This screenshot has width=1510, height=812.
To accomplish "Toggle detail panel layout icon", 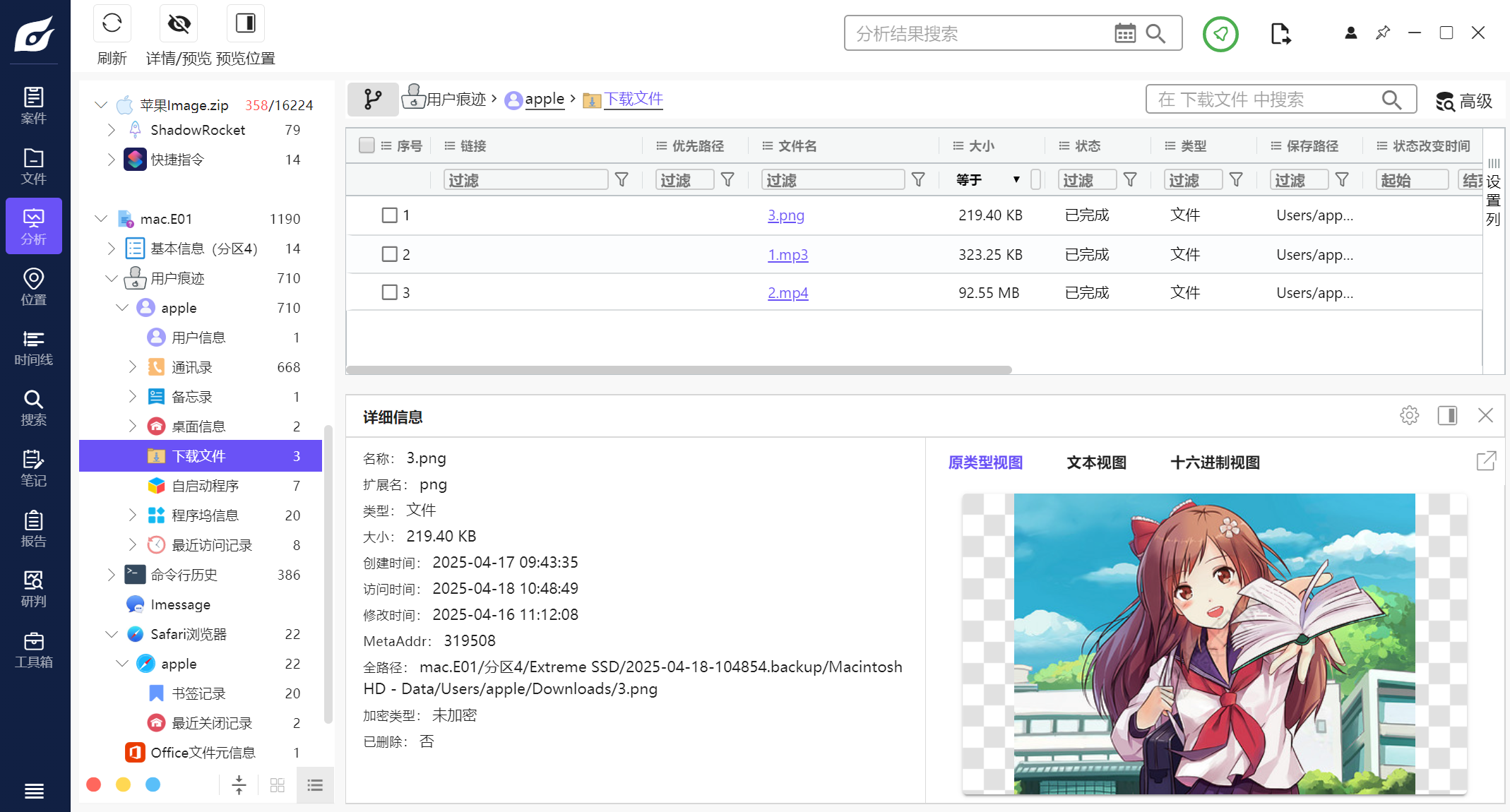I will click(1447, 415).
